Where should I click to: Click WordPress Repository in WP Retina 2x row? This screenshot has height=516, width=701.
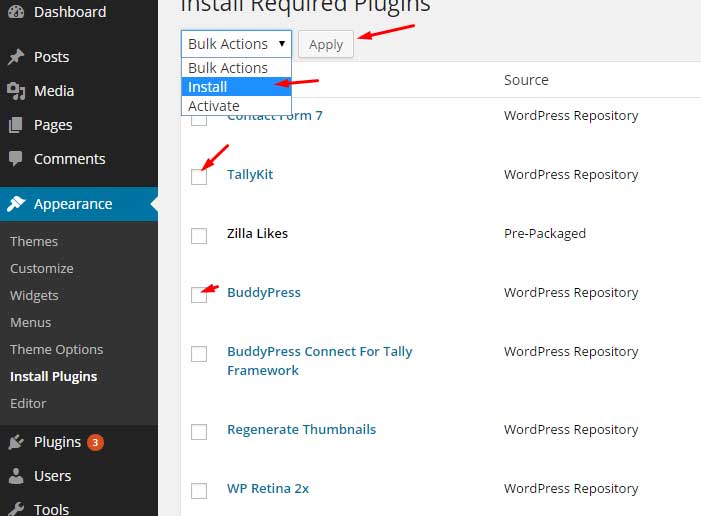coord(571,488)
